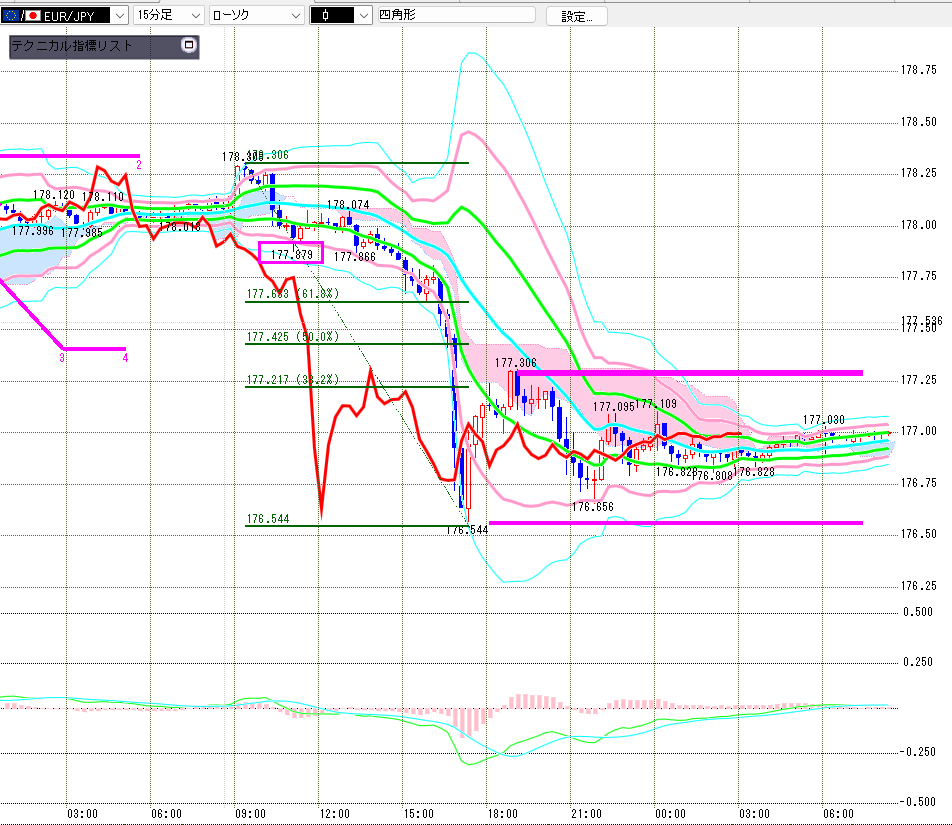
Task: Click the 177.623 (61.8%) Fibonacci label
Action: [293, 294]
